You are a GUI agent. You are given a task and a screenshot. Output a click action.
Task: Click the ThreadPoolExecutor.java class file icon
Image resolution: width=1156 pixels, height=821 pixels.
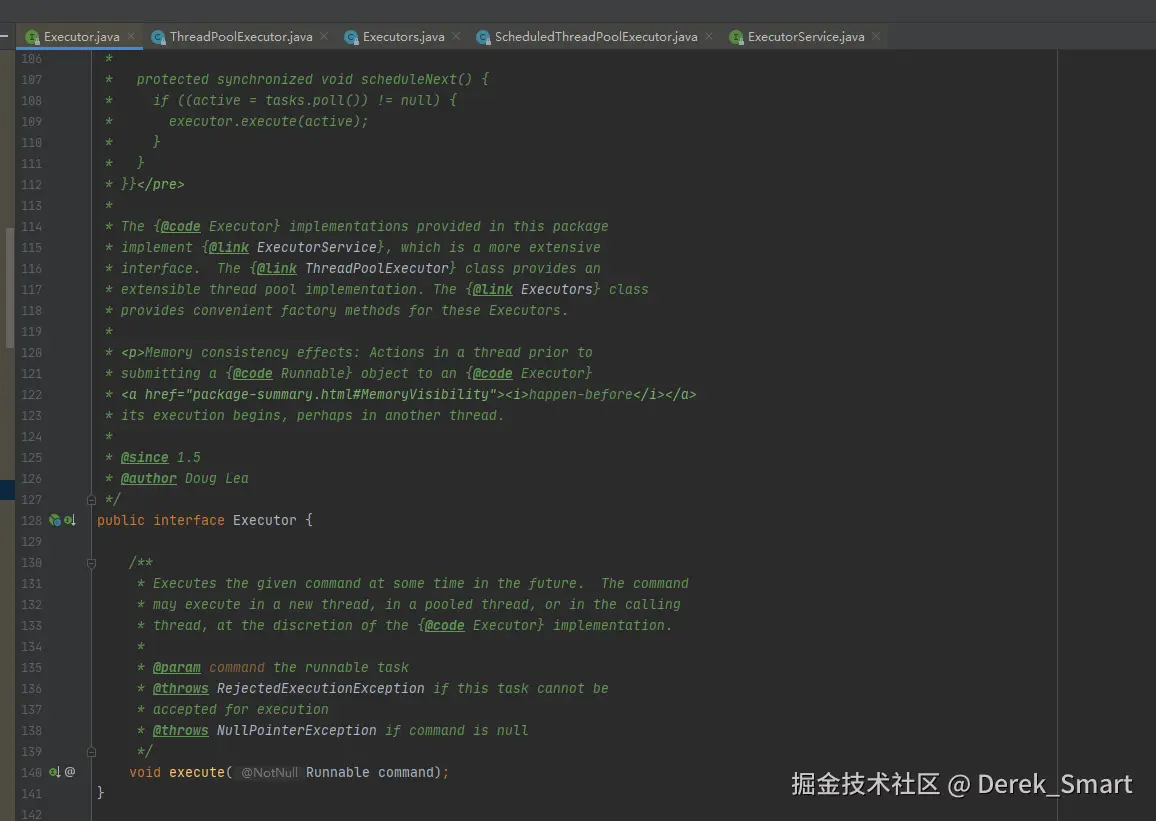(x=158, y=37)
